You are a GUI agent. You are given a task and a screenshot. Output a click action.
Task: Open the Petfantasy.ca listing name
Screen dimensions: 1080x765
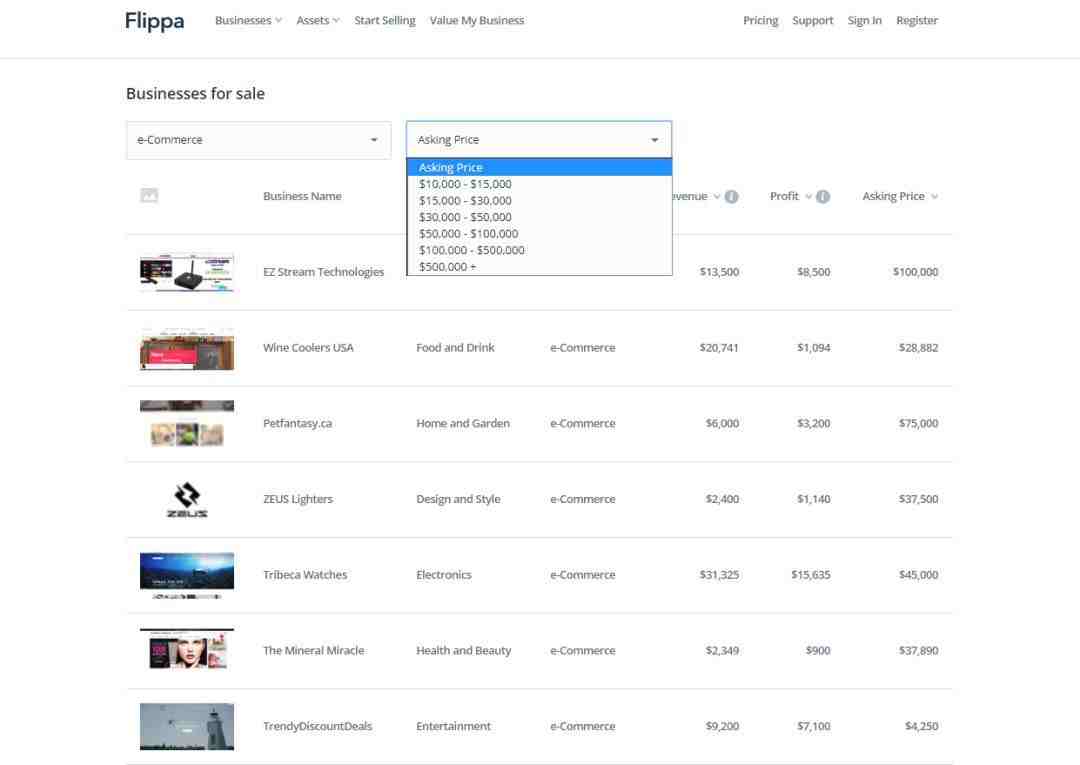(298, 423)
